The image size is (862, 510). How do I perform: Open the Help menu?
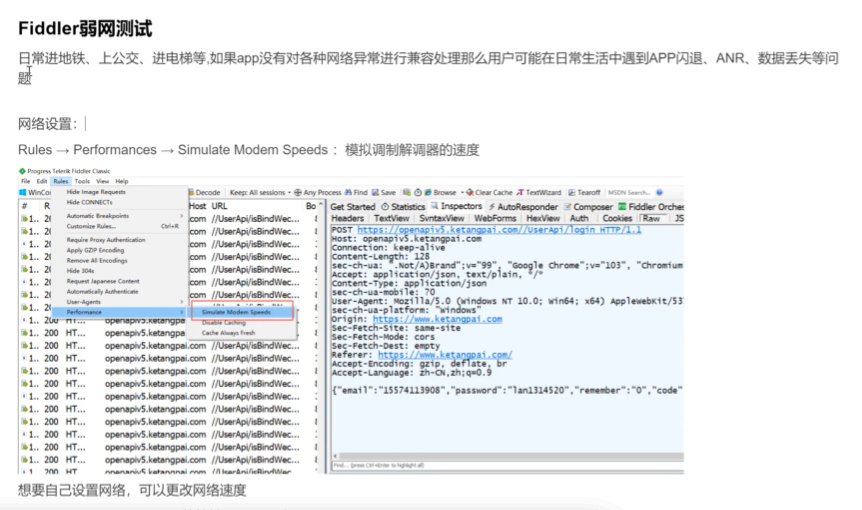coord(121,181)
